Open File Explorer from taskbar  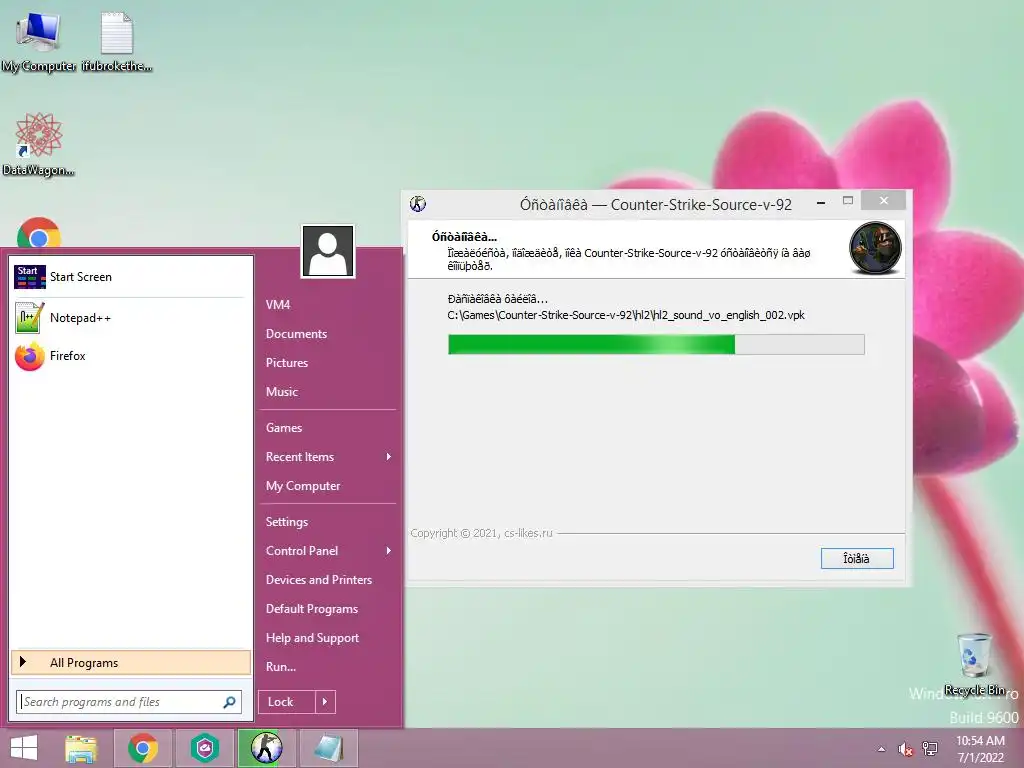click(81, 748)
